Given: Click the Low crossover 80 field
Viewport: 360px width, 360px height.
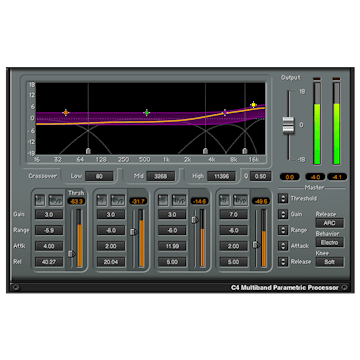Looking at the screenshot, I should click(x=99, y=176).
